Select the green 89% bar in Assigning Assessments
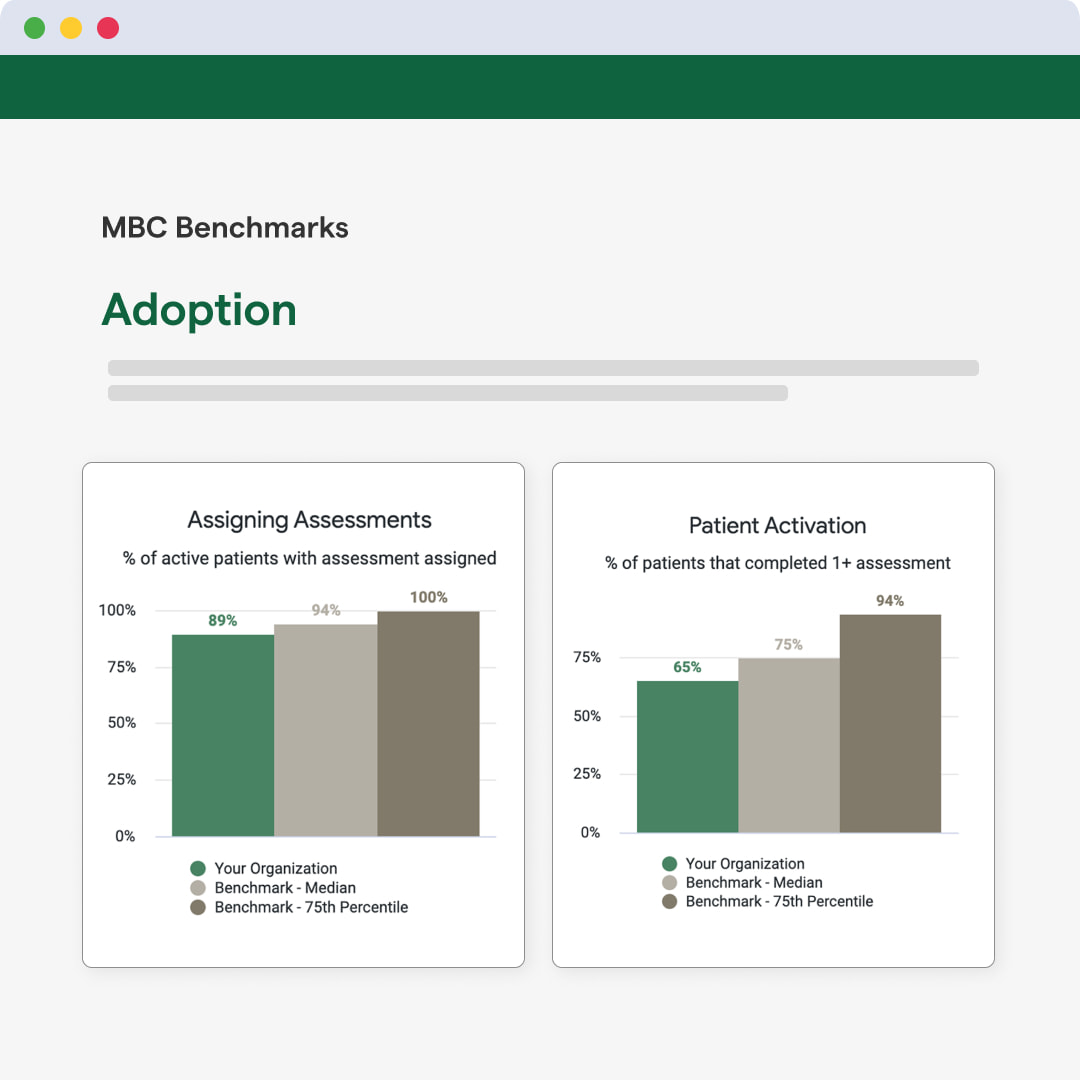The width and height of the screenshot is (1080, 1080). (x=223, y=735)
